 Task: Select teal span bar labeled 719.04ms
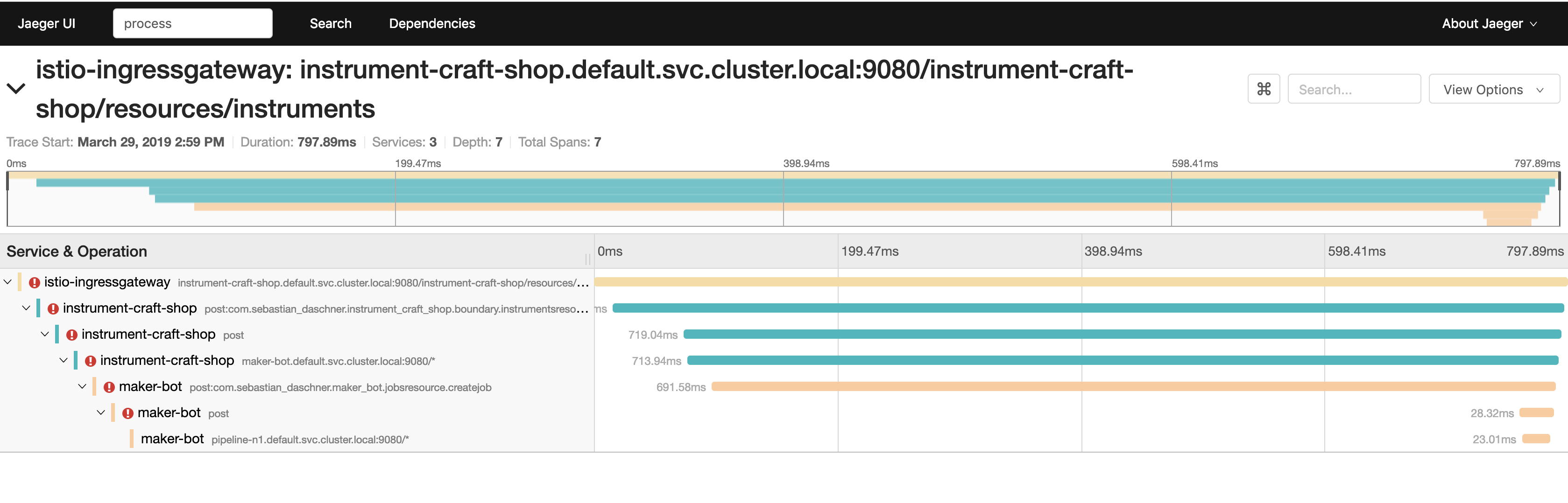pos(1122,335)
